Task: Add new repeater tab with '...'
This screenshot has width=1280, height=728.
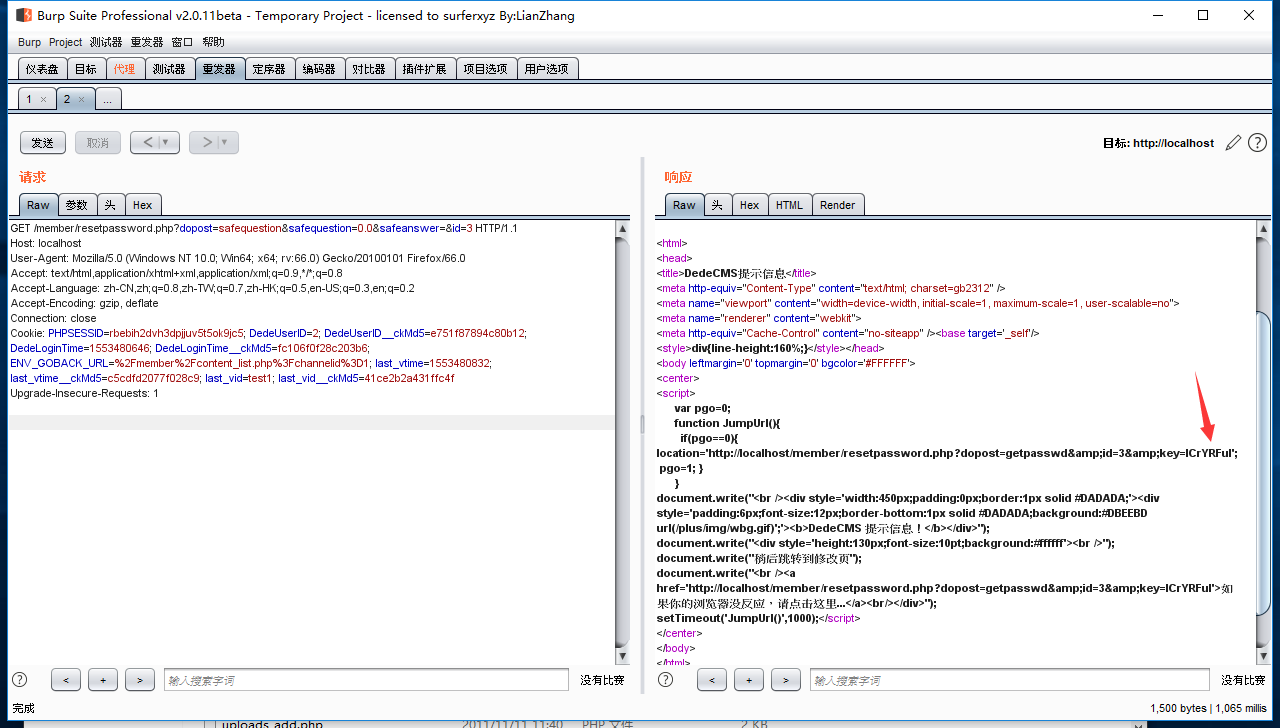Action: click(108, 99)
